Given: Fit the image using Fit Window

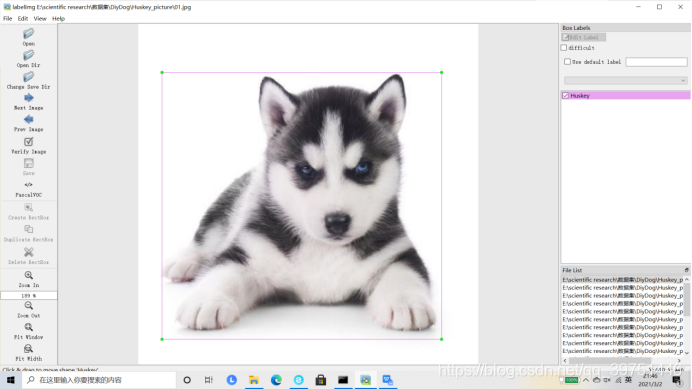Looking at the screenshot, I should [29, 327].
